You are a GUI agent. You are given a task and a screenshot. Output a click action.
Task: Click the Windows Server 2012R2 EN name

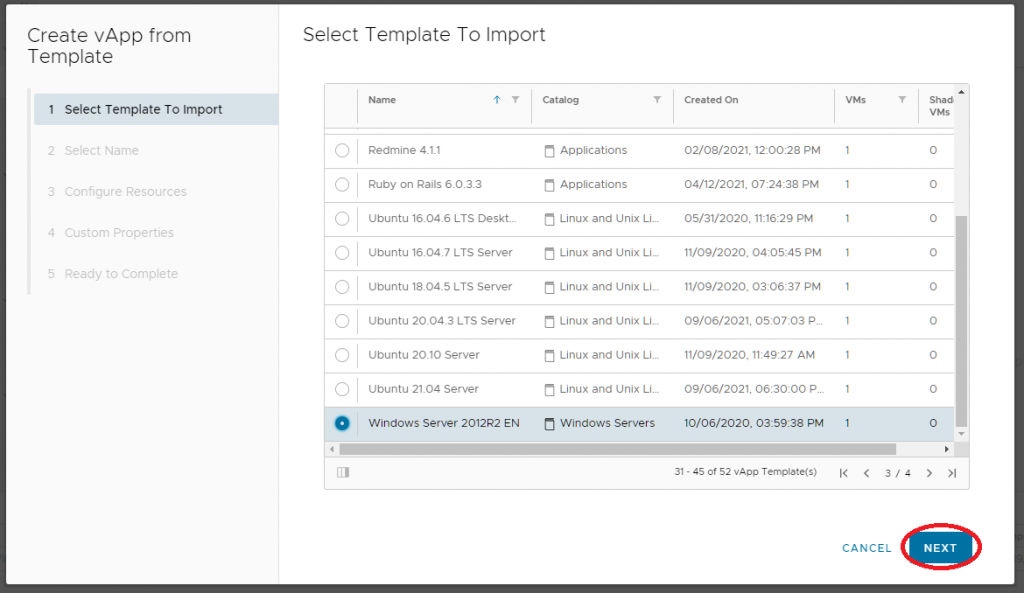[444, 423]
